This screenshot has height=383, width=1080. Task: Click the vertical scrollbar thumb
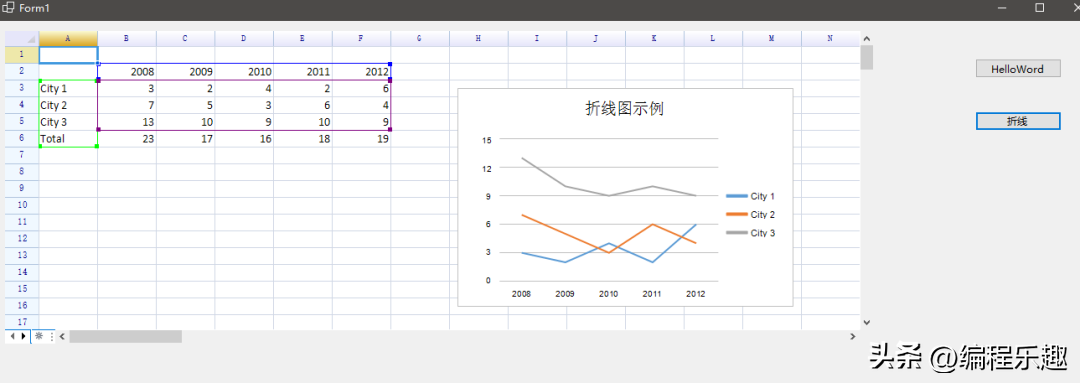pos(866,58)
